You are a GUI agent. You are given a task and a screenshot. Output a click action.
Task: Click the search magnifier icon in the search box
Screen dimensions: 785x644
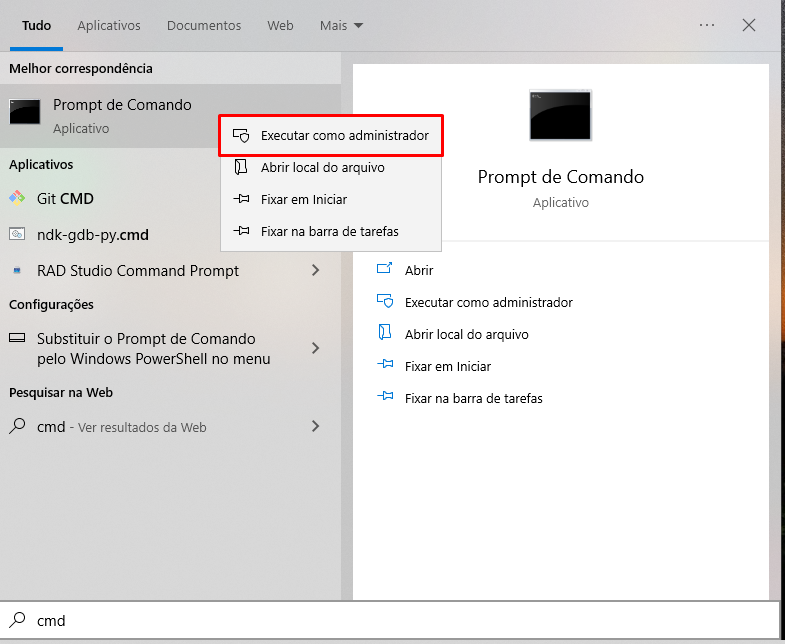click(x=17, y=620)
